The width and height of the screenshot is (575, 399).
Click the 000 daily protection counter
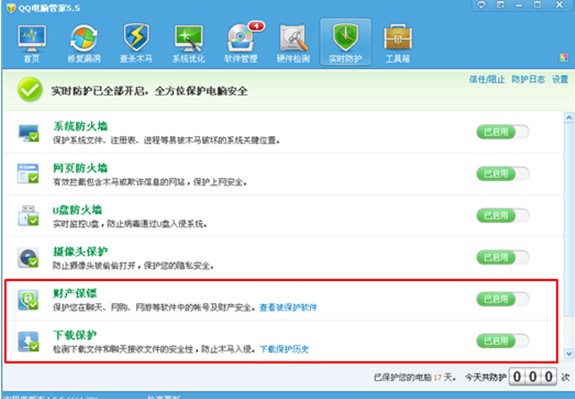(x=533, y=377)
